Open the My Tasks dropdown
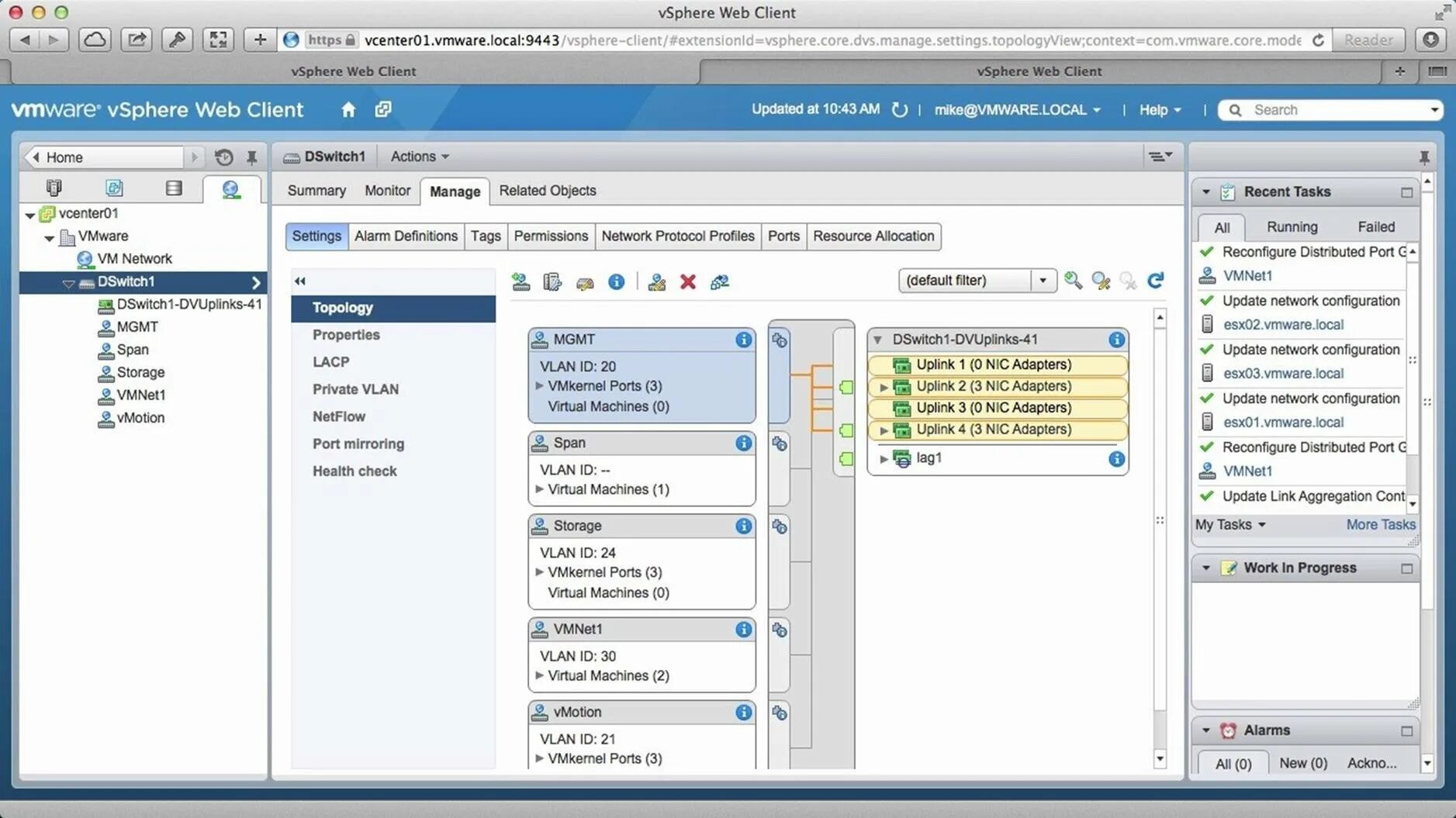The width and height of the screenshot is (1456, 818). tap(1230, 525)
